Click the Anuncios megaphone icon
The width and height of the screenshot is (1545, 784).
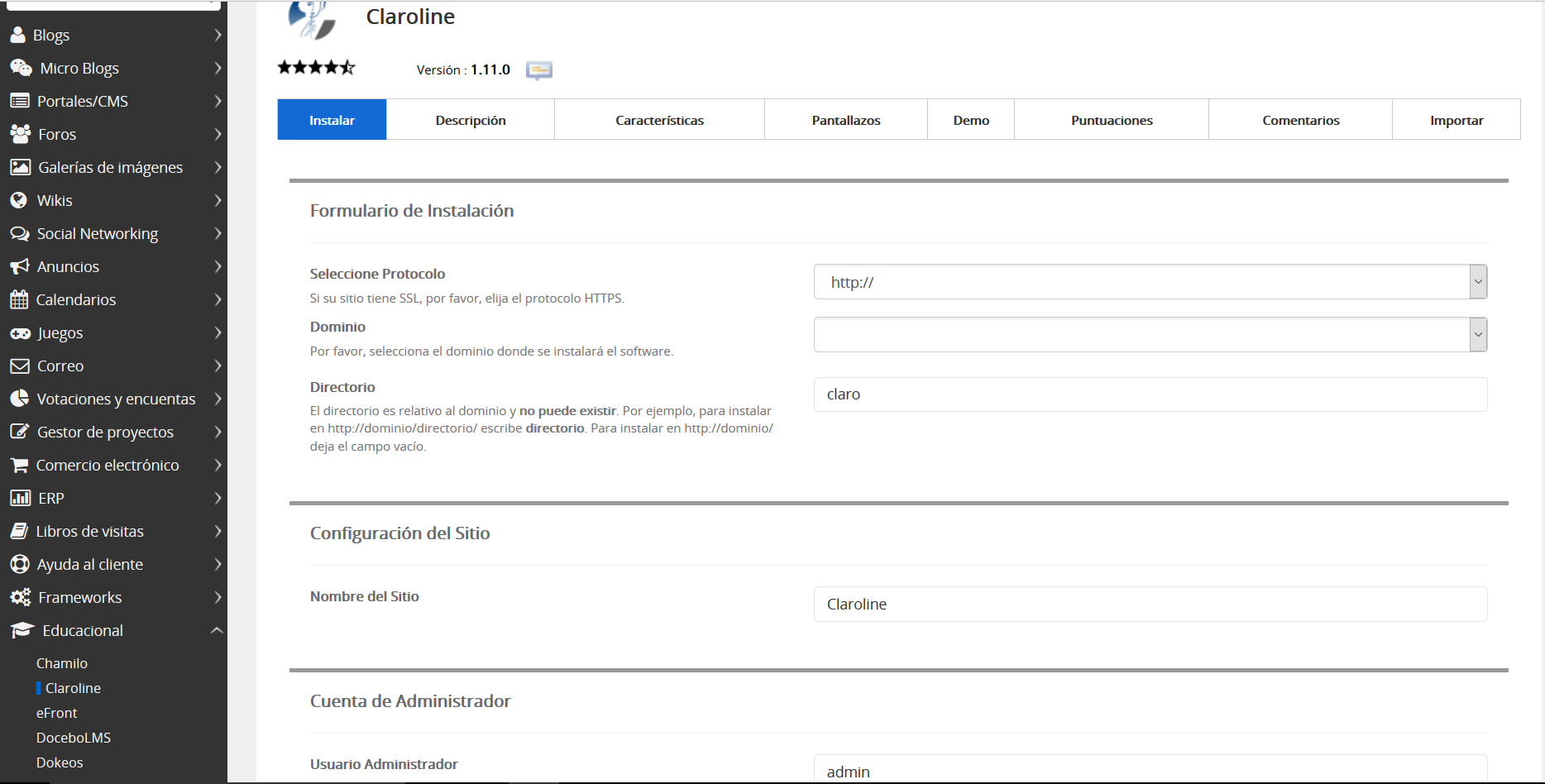pyautogui.click(x=19, y=266)
